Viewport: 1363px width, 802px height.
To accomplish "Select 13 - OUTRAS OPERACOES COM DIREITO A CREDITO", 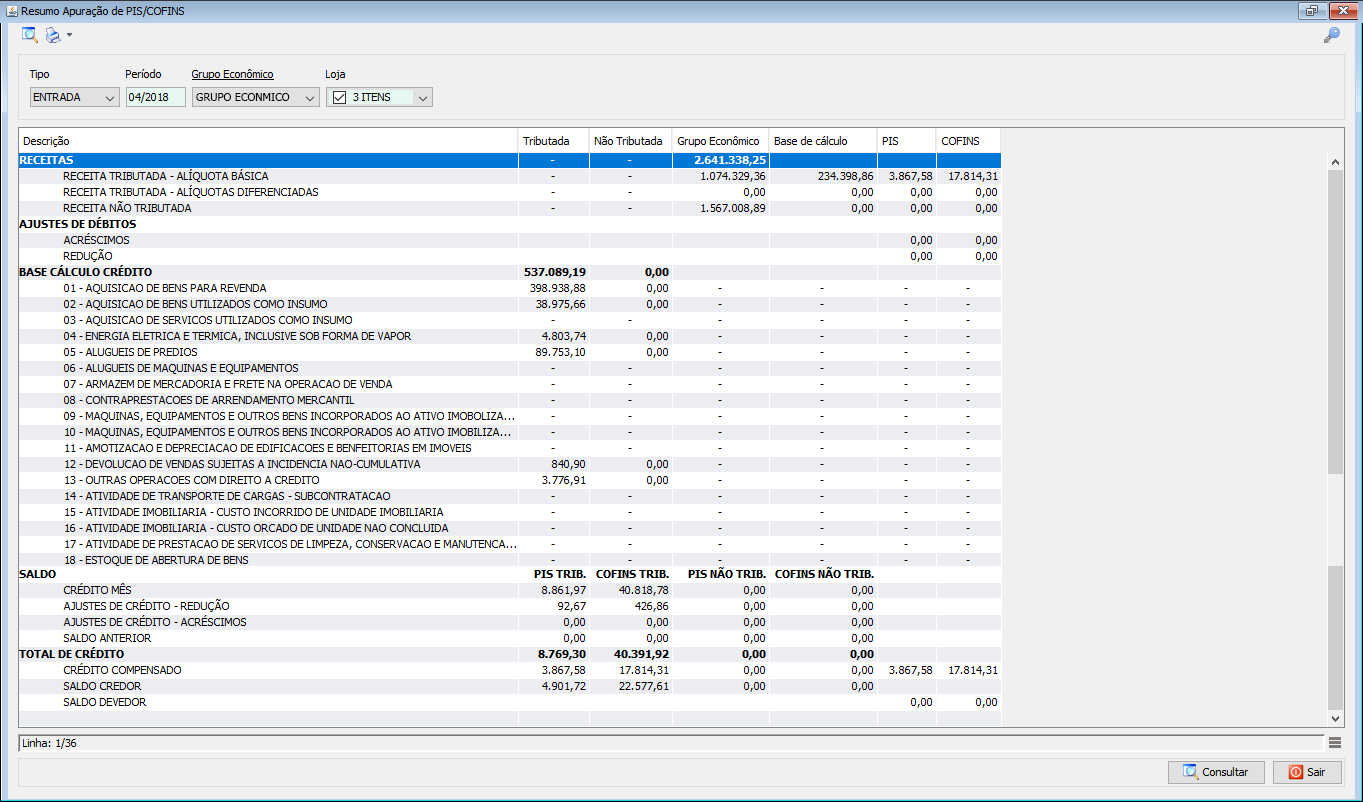I will click(510, 480).
